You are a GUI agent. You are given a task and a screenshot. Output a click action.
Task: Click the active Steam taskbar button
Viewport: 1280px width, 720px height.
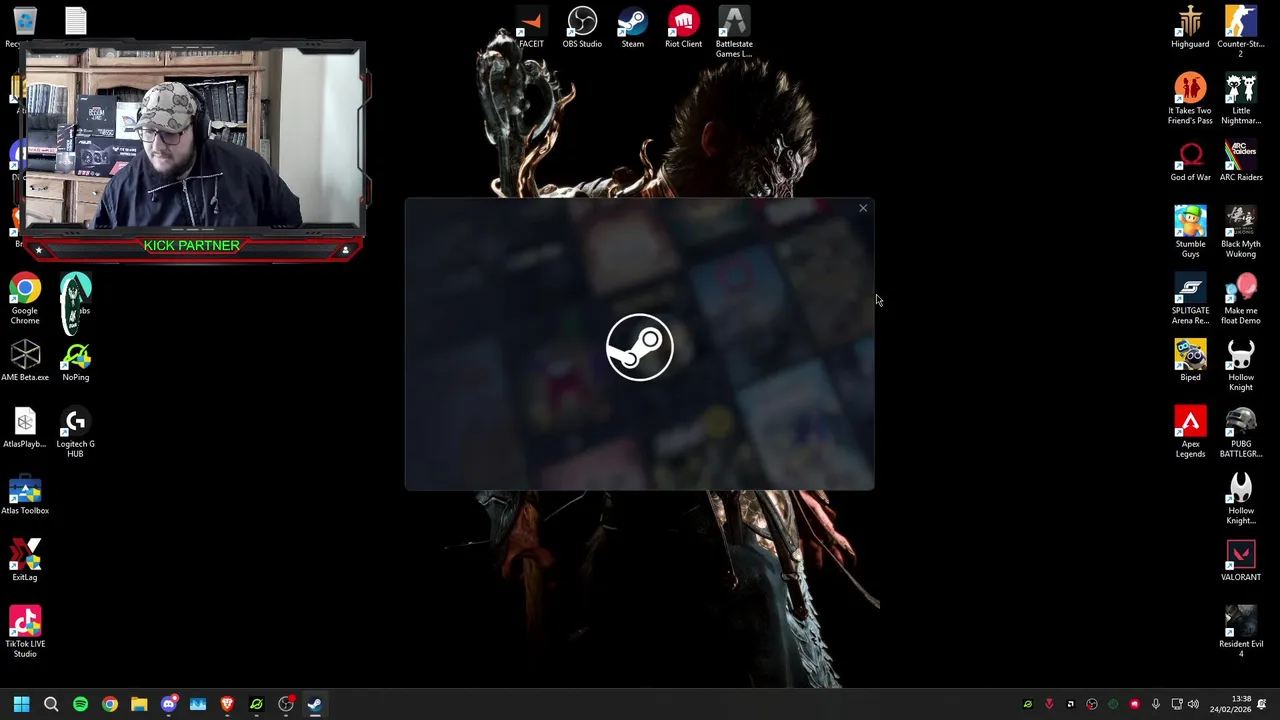click(314, 704)
